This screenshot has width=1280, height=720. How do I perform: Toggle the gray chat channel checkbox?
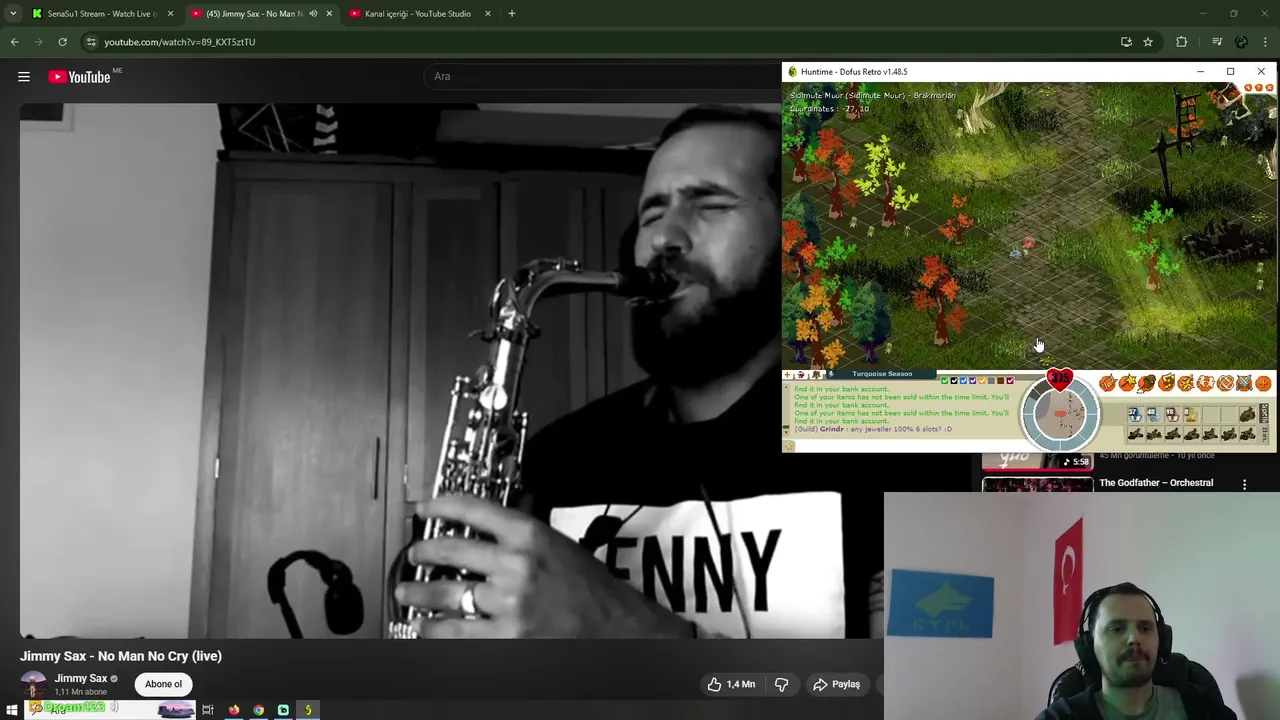(x=991, y=381)
